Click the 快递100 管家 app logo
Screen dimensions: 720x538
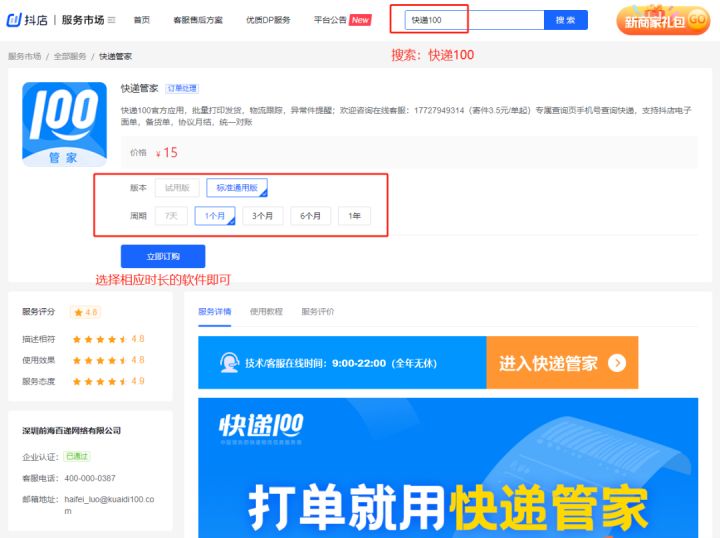(64, 124)
